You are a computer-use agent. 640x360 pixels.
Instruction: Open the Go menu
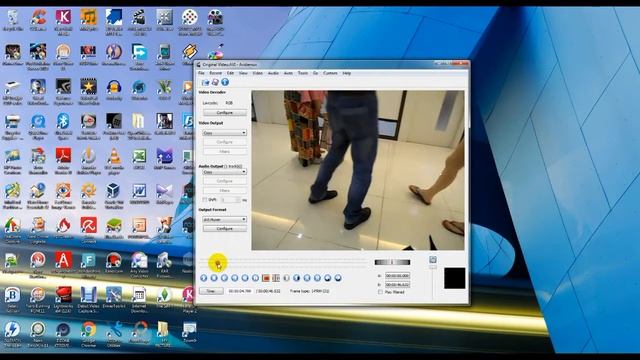coord(316,73)
